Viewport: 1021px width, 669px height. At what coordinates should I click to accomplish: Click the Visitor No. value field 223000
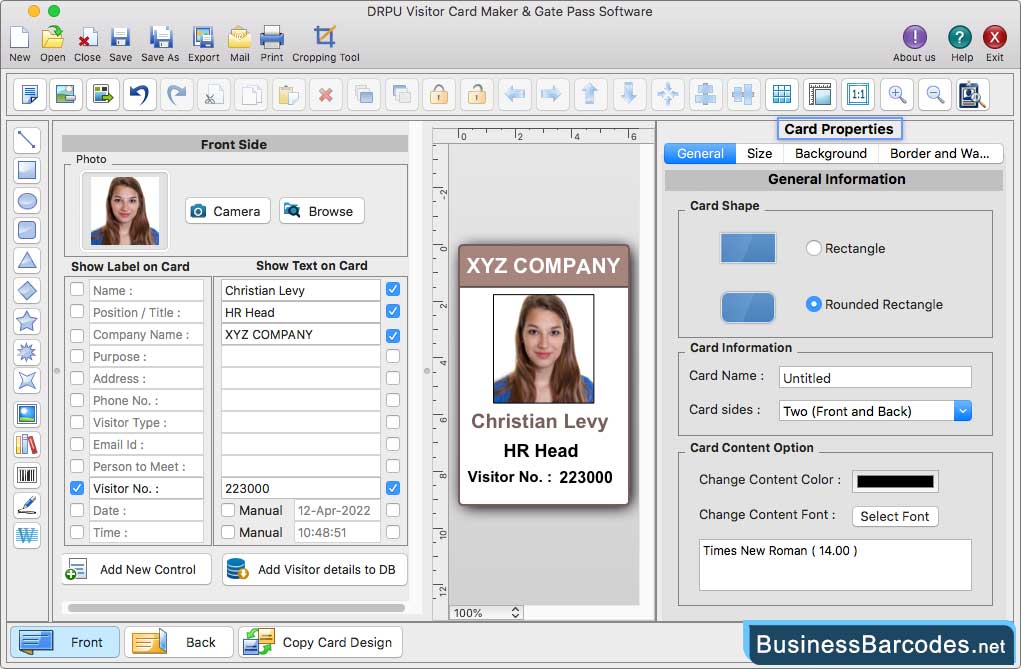[300, 488]
